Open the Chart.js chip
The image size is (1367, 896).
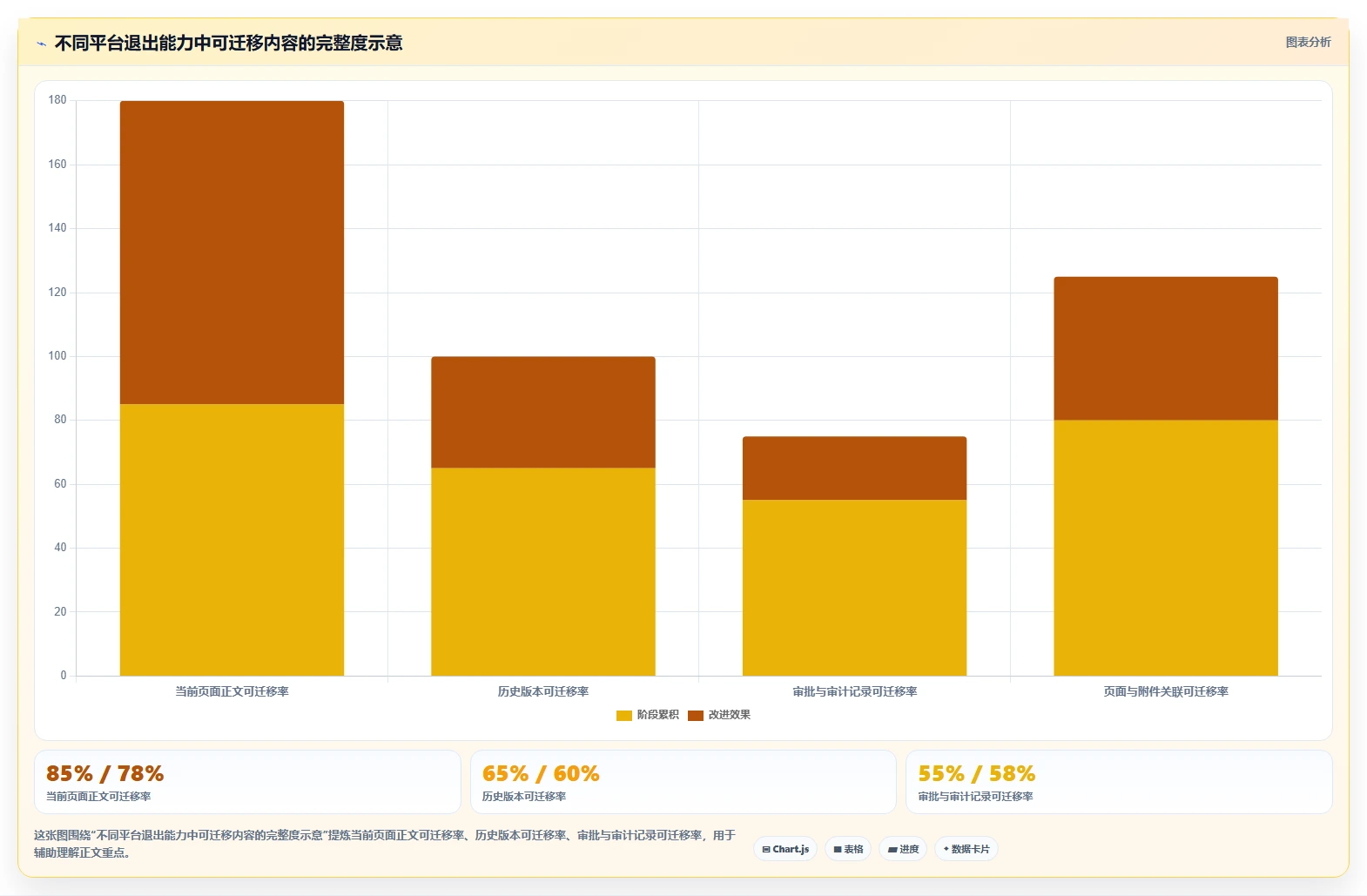click(x=785, y=849)
